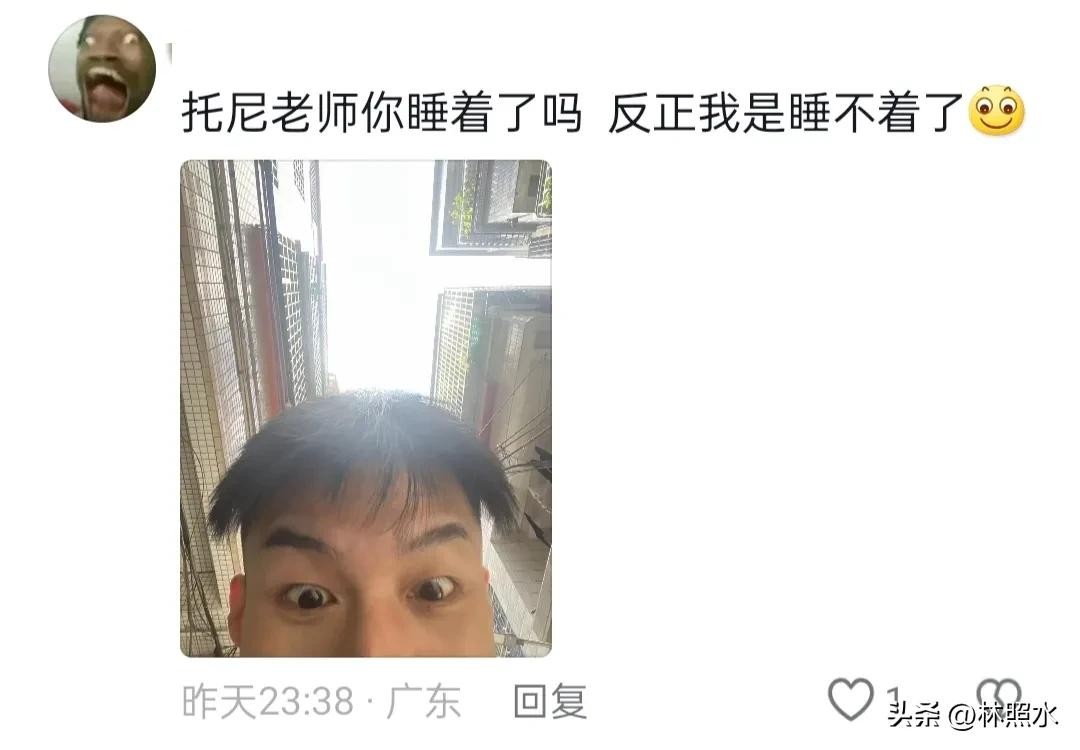Click the 头条 watermark text
Screen dimensions: 1080x750
click(x=914, y=716)
